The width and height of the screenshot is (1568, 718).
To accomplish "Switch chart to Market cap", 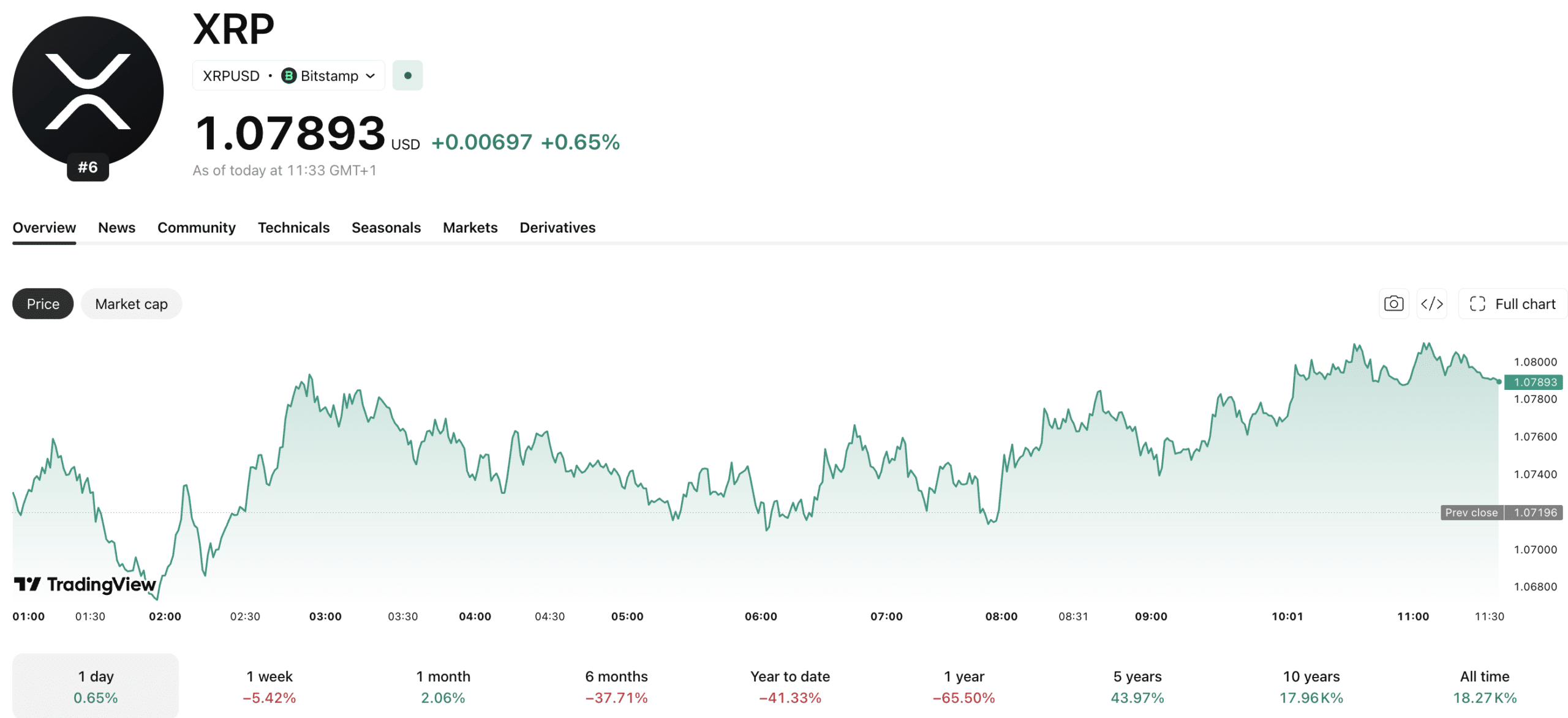I will [131, 304].
